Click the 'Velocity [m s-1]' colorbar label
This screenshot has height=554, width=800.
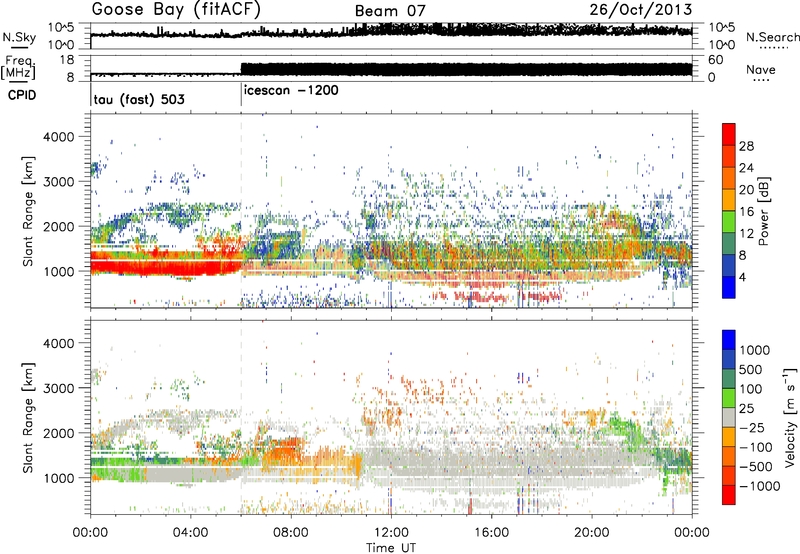[789, 417]
